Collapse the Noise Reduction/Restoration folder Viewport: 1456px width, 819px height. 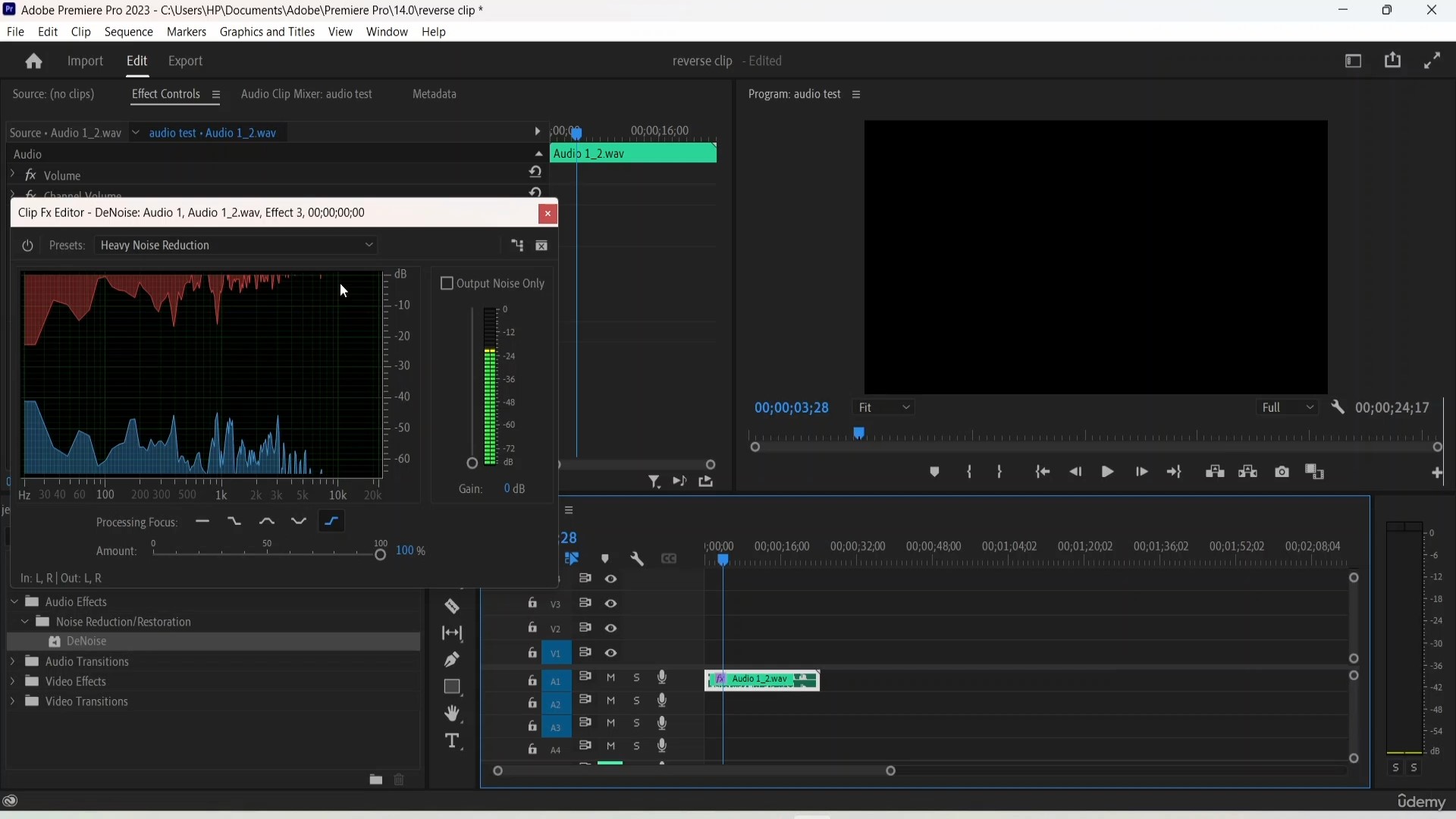(x=24, y=623)
